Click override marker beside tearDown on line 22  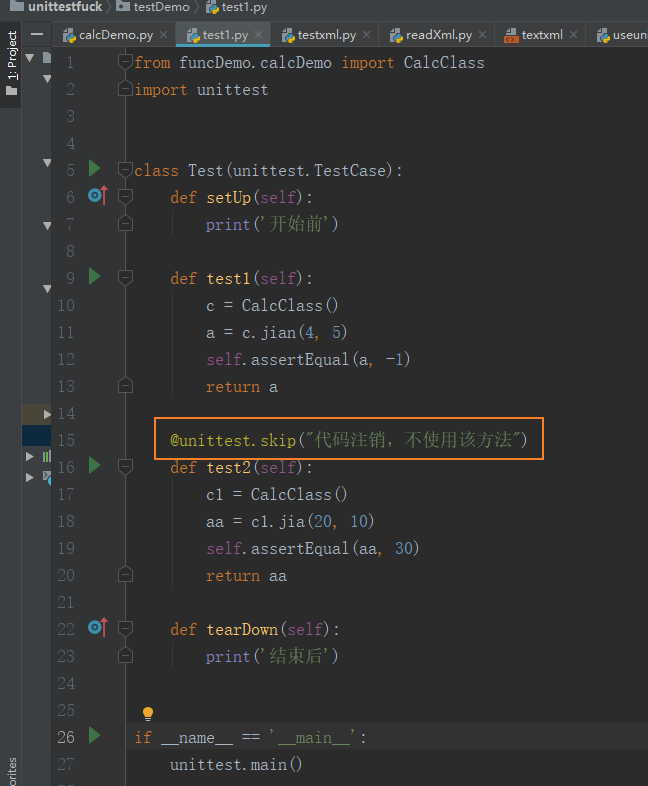click(98, 628)
